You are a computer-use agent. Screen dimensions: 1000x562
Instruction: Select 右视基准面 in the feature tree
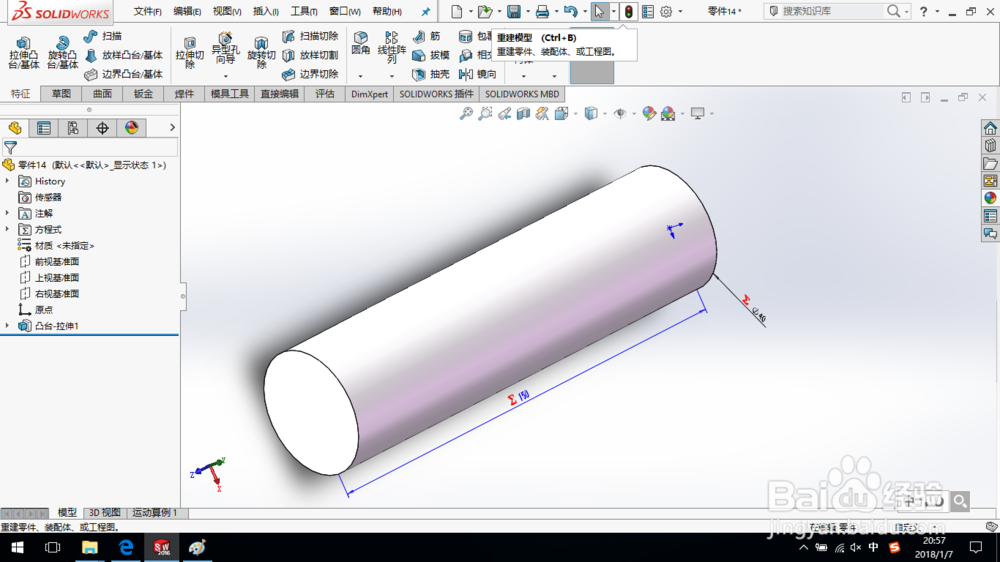[57, 293]
